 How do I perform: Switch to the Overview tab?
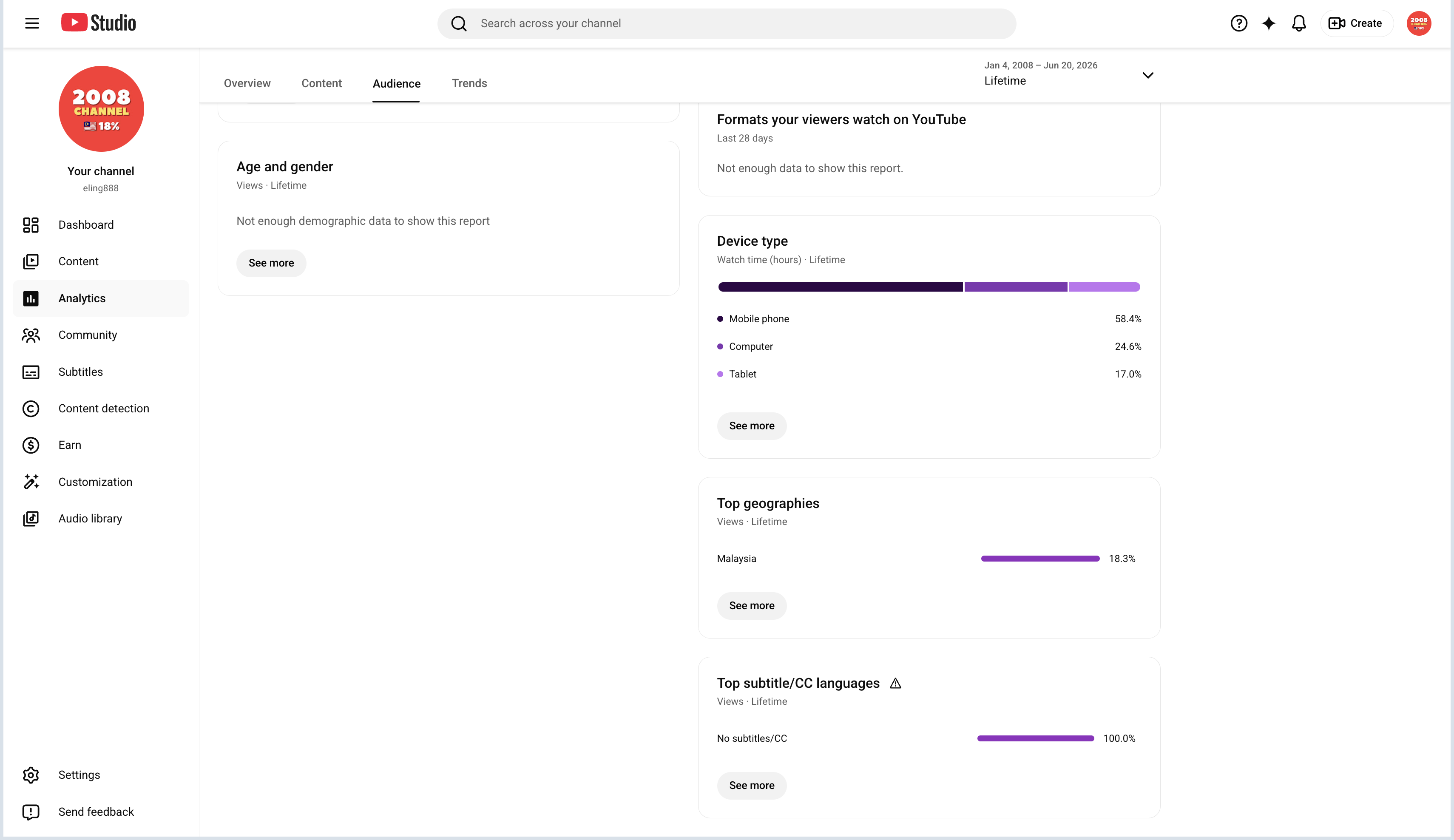(x=247, y=83)
